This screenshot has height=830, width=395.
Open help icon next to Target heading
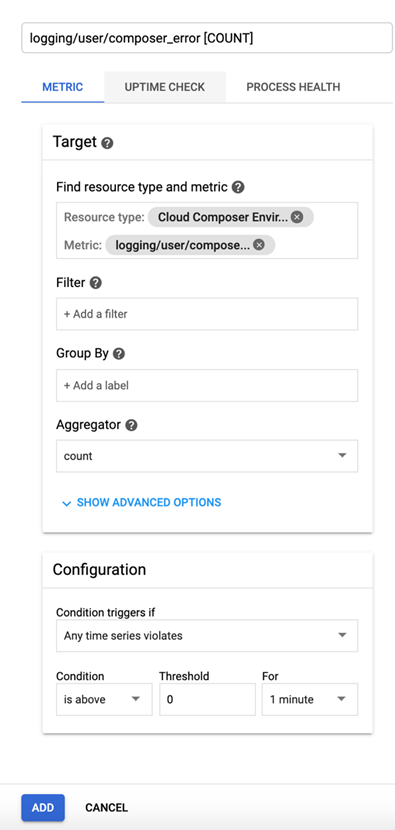pyautogui.click(x=107, y=143)
